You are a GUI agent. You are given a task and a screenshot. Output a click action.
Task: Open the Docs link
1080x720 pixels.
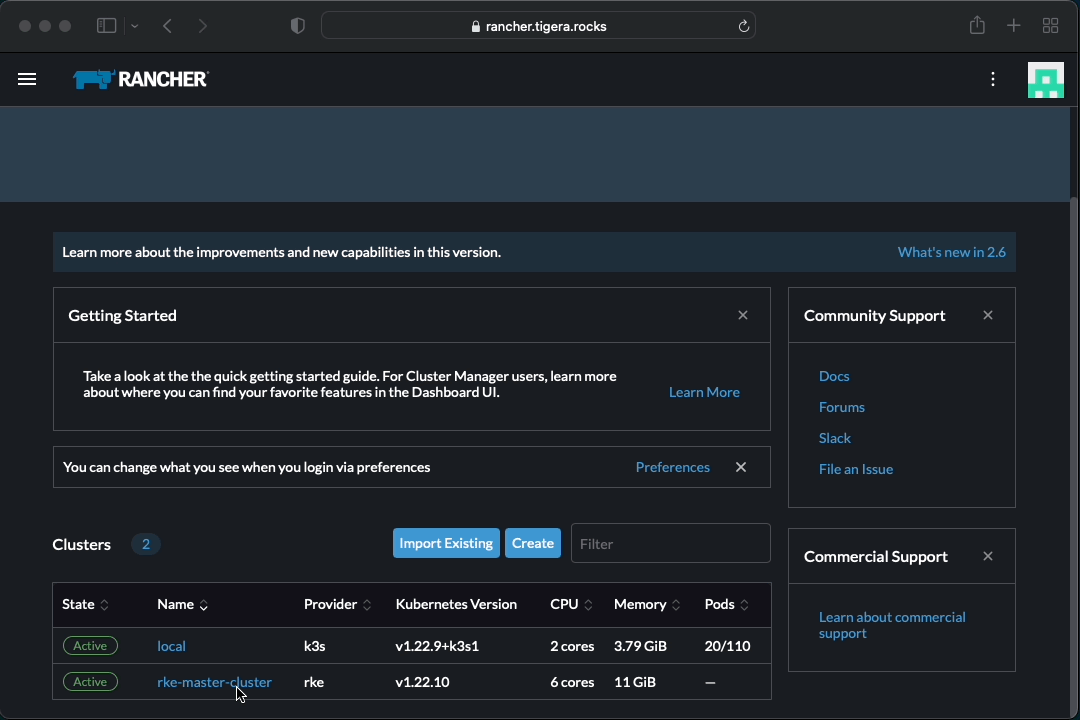(834, 376)
